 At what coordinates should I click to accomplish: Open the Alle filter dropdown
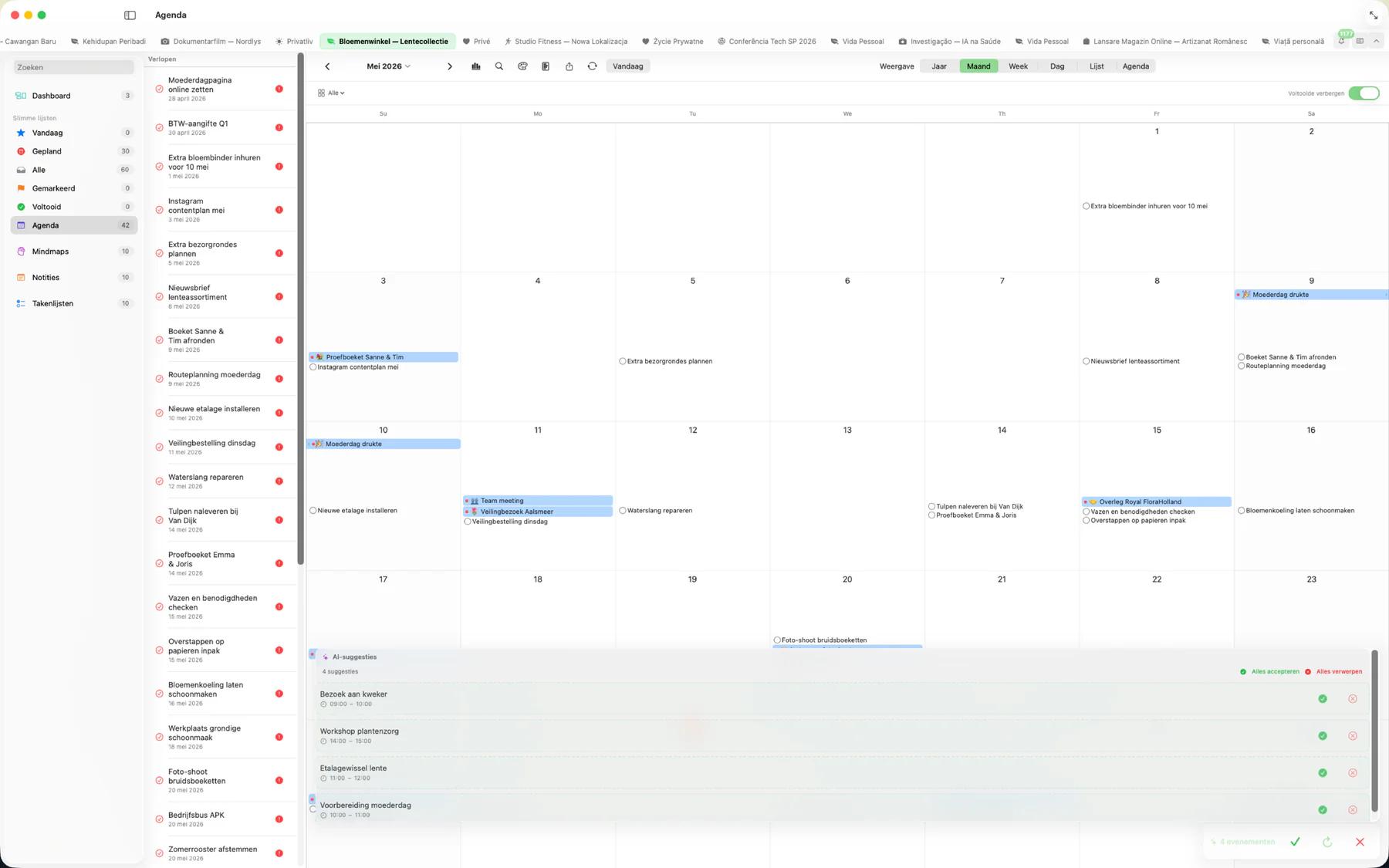(x=331, y=93)
